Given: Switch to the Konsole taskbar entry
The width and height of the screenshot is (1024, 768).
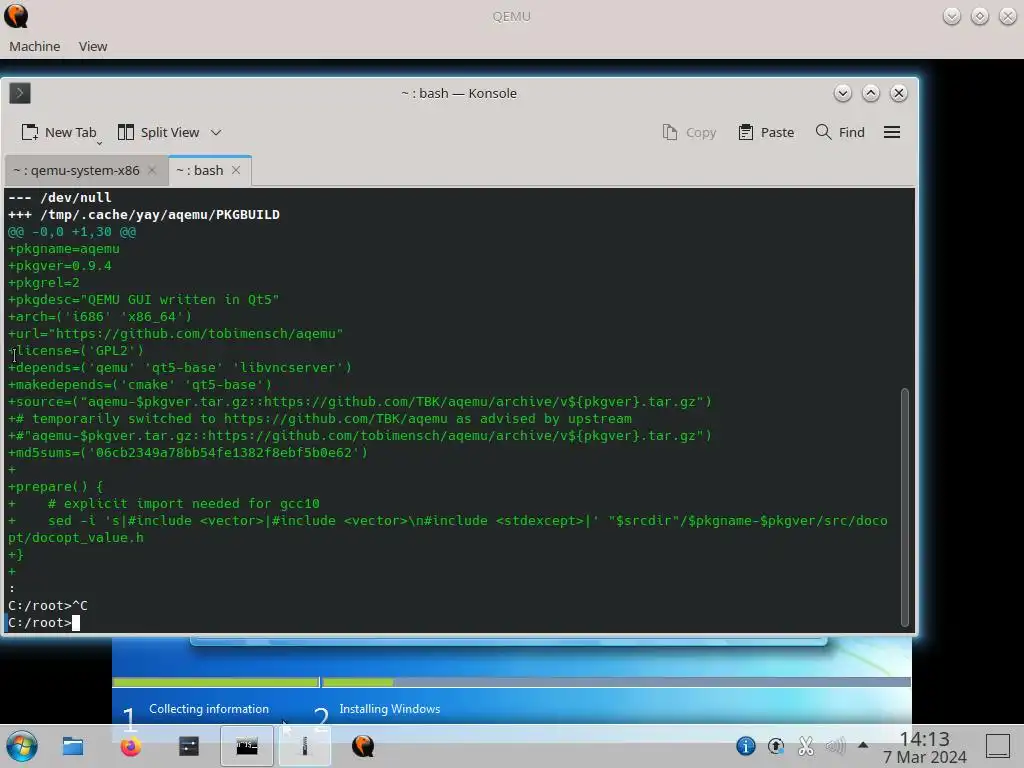Looking at the screenshot, I should [x=247, y=746].
